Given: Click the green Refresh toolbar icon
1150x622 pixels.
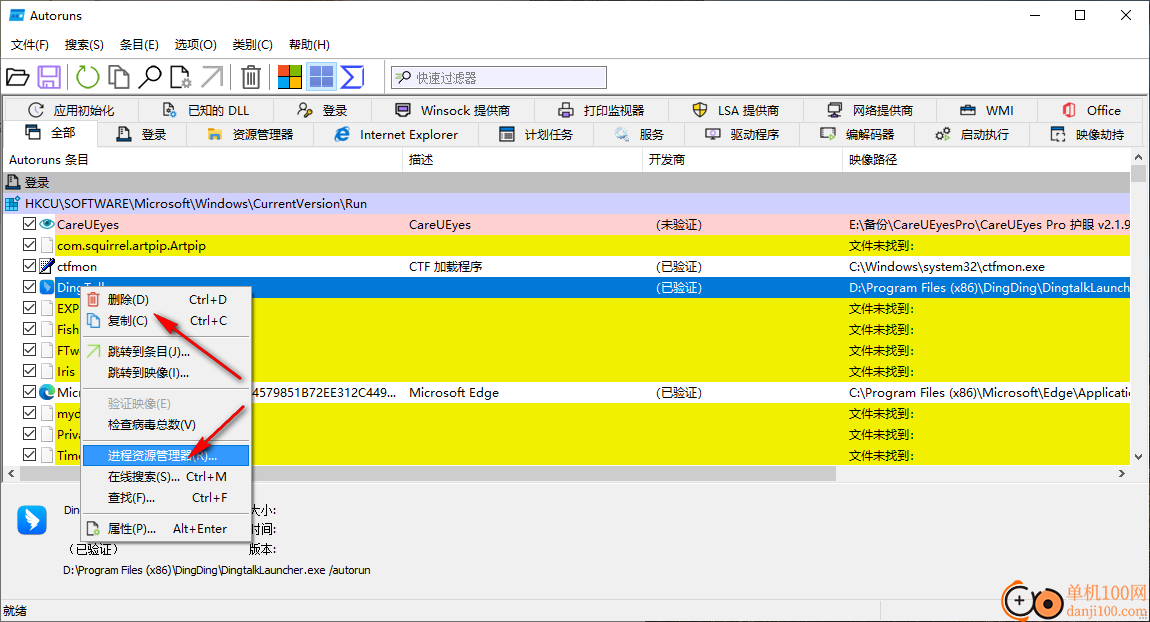Looking at the screenshot, I should (88, 77).
